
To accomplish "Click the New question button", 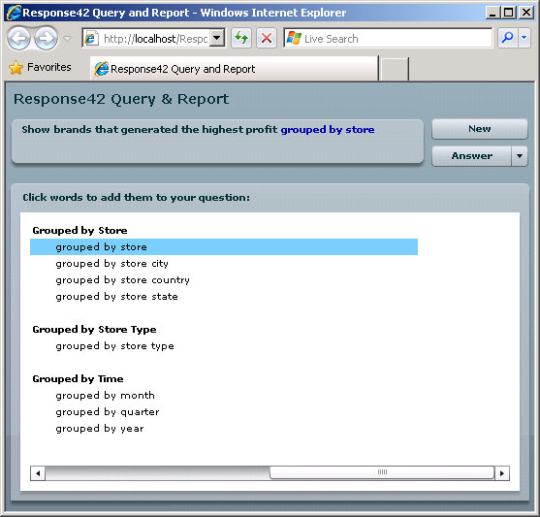I will [479, 129].
